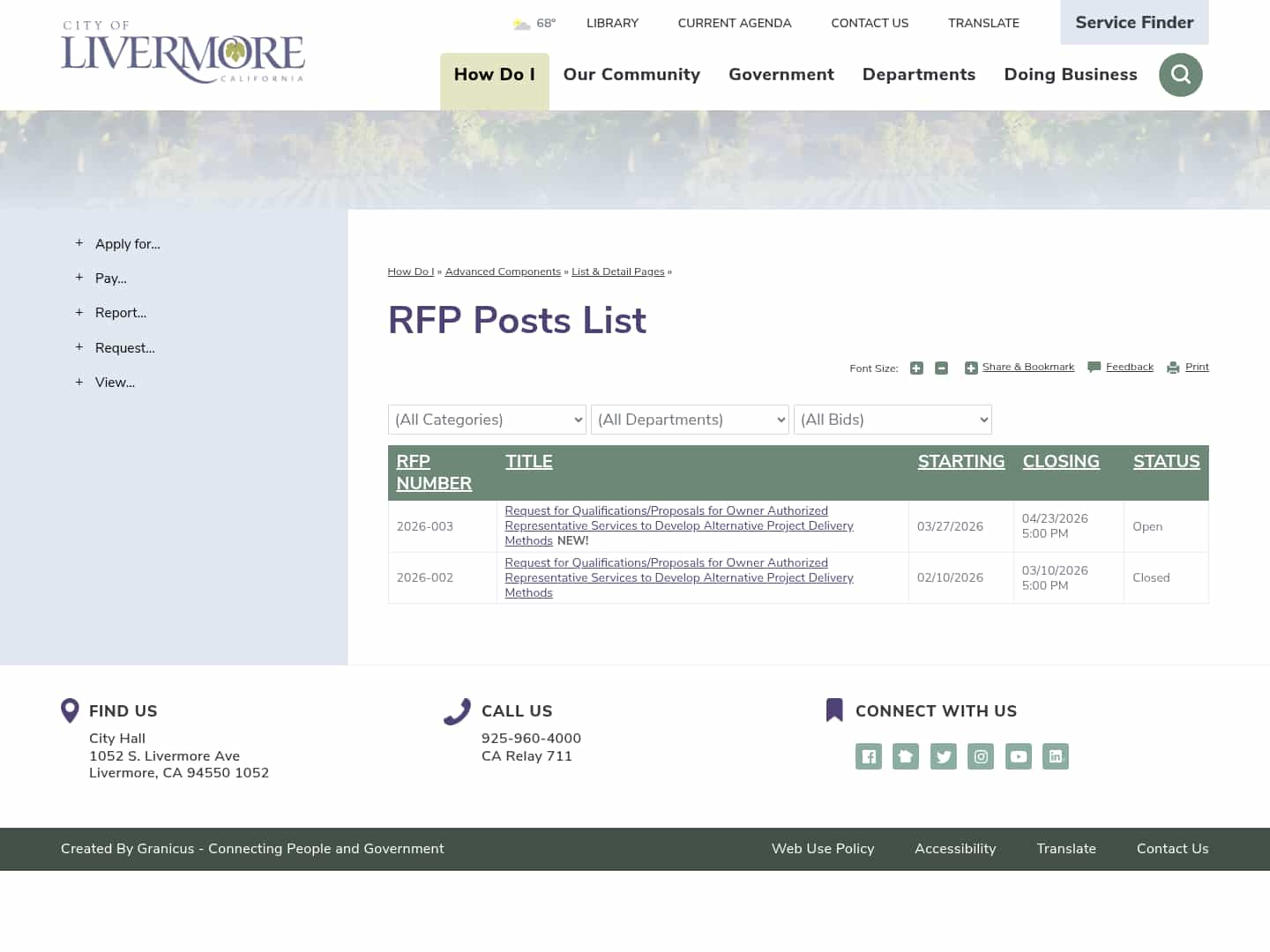
Task: Expand the Apply for sidebar section
Action: (x=127, y=244)
